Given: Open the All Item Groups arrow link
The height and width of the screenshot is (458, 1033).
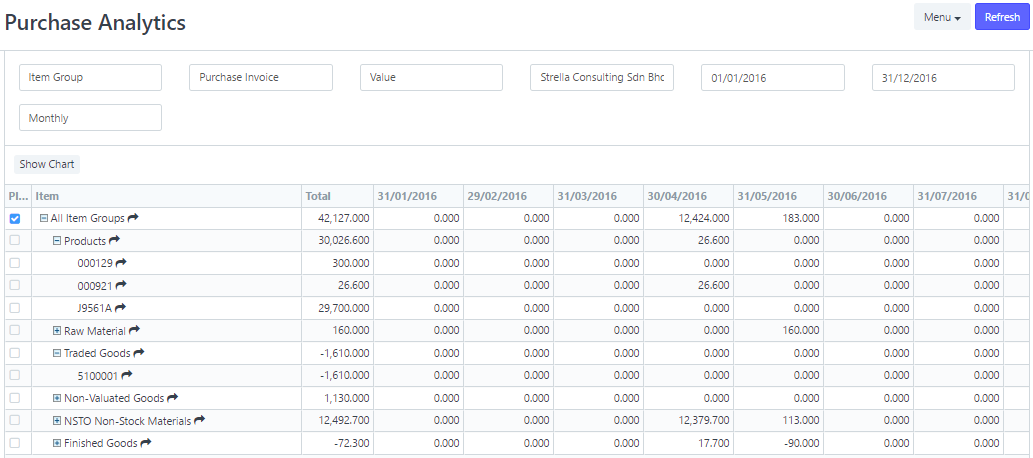Looking at the screenshot, I should pyautogui.click(x=133, y=217).
